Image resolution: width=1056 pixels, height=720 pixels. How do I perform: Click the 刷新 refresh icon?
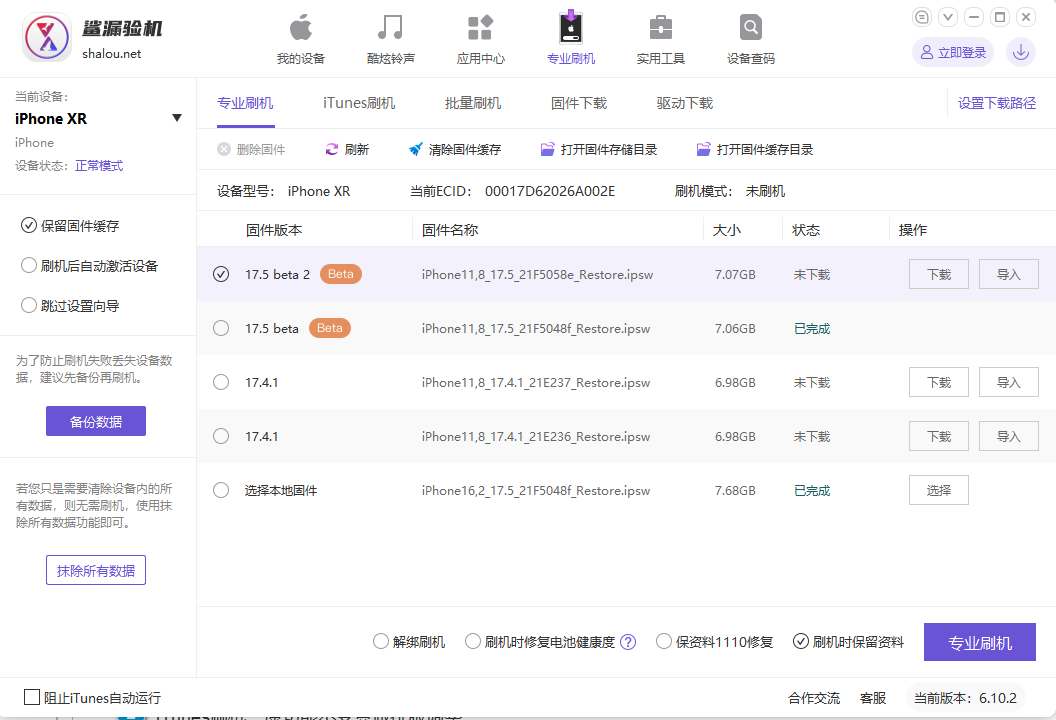(332, 150)
